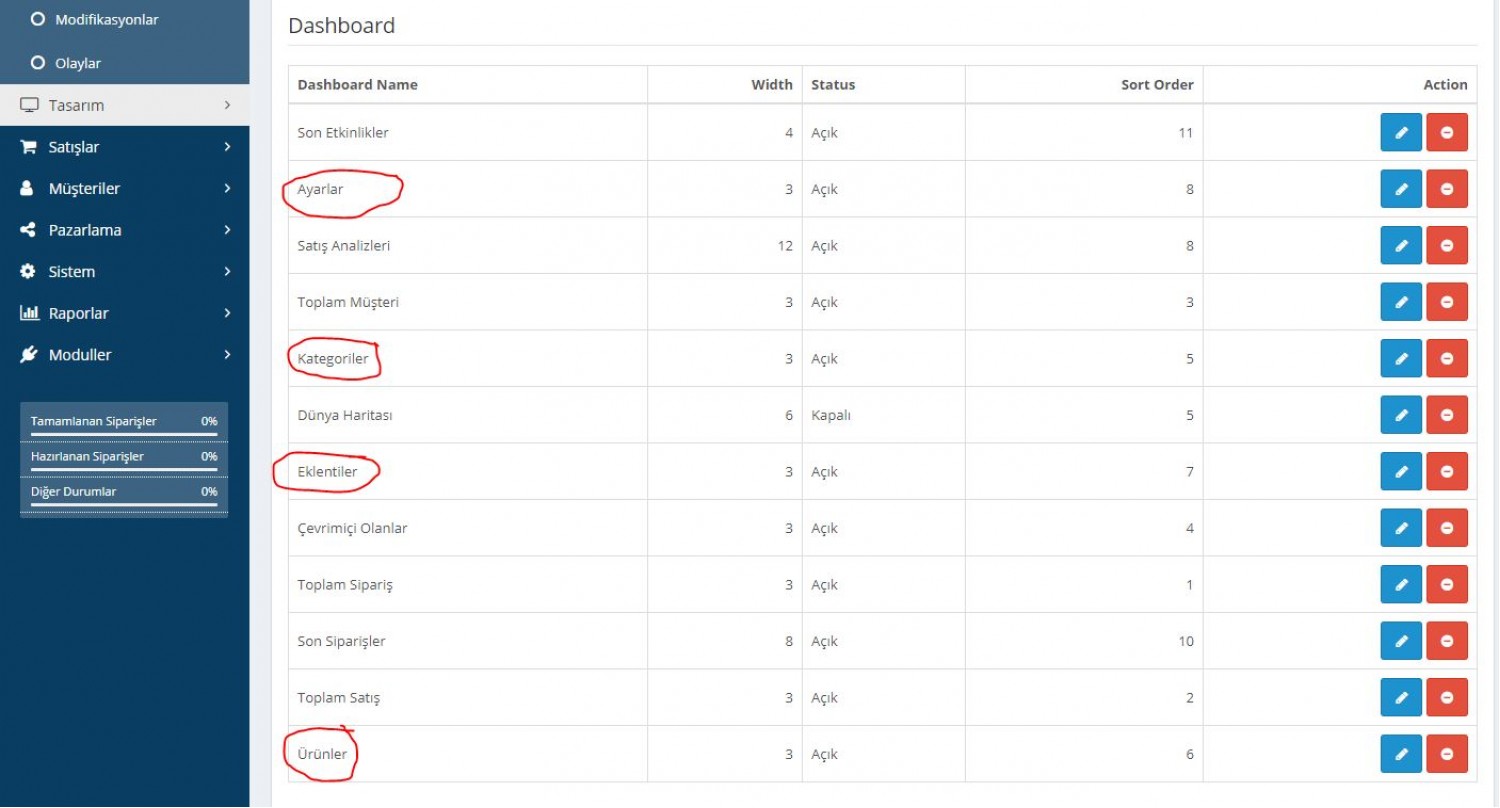
Task: Select Modifikasyonlar submenu link
Action: point(106,19)
